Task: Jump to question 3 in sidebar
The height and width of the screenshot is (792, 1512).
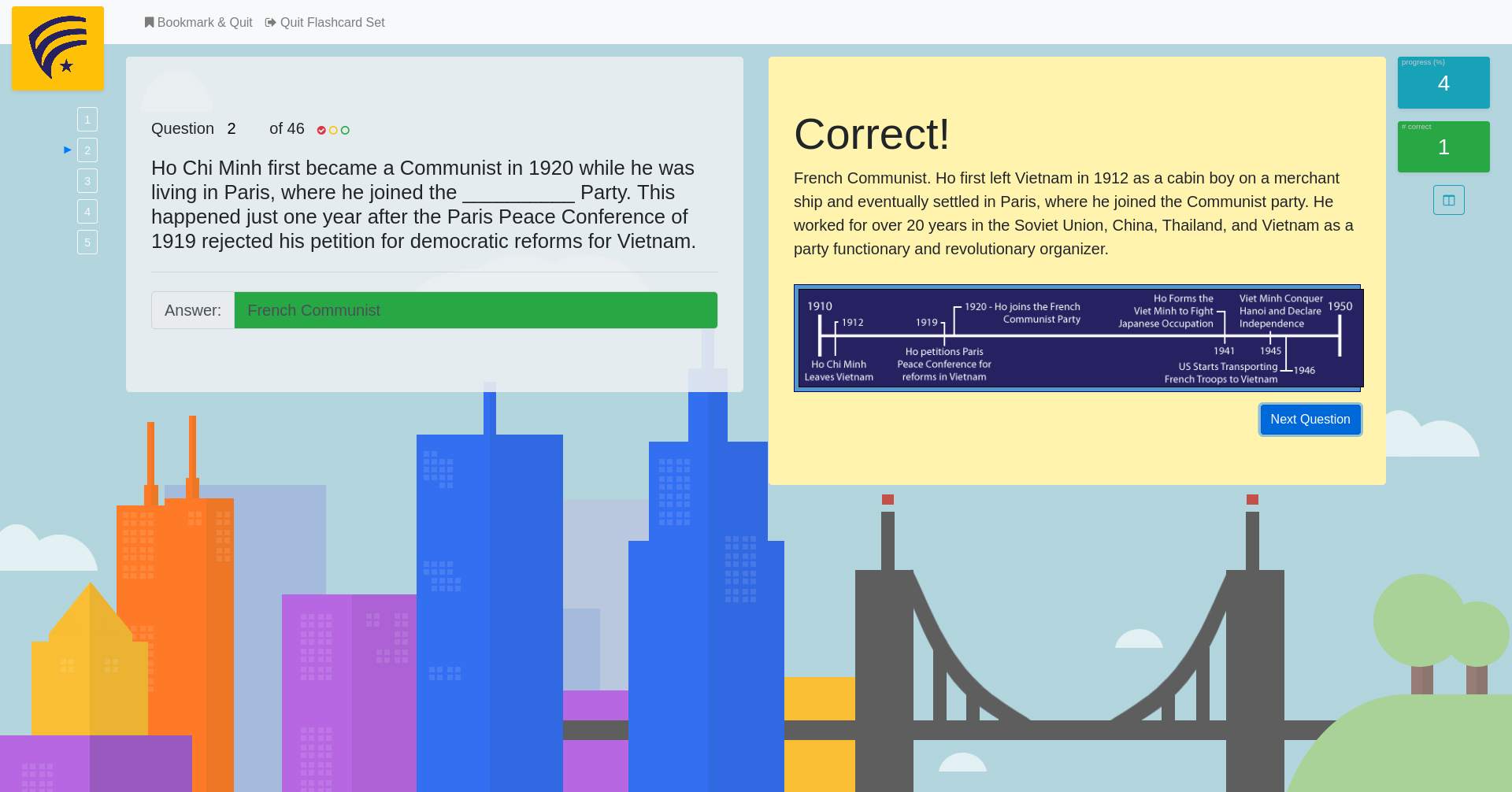Action: 87,181
